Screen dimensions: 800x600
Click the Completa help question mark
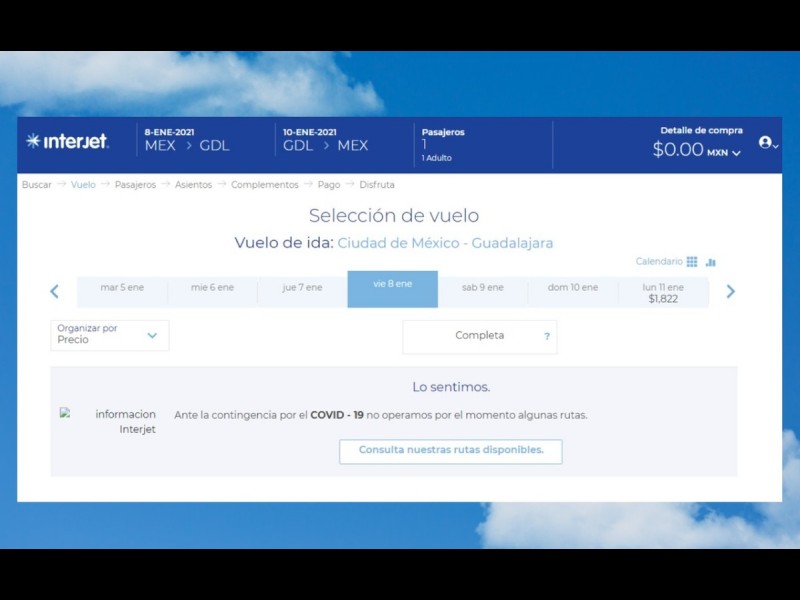tap(546, 337)
